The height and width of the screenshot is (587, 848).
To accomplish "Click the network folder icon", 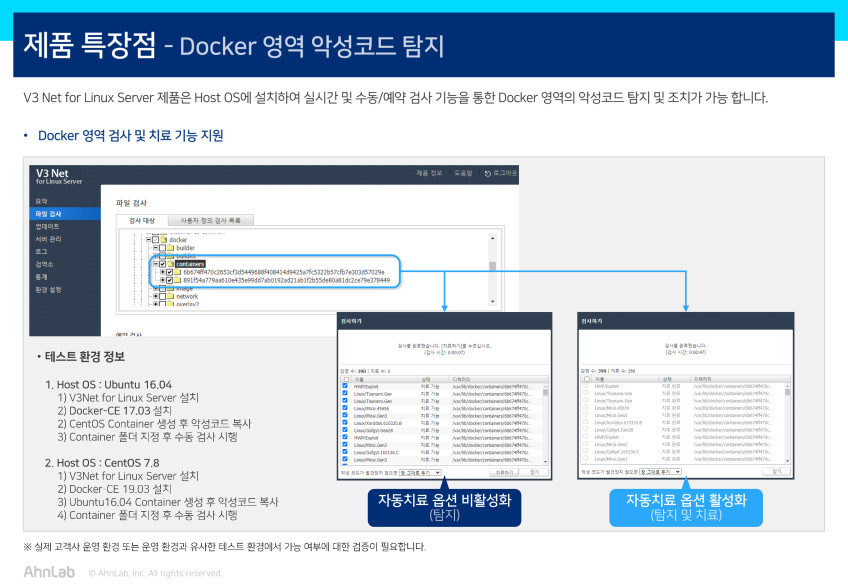I will [x=170, y=296].
